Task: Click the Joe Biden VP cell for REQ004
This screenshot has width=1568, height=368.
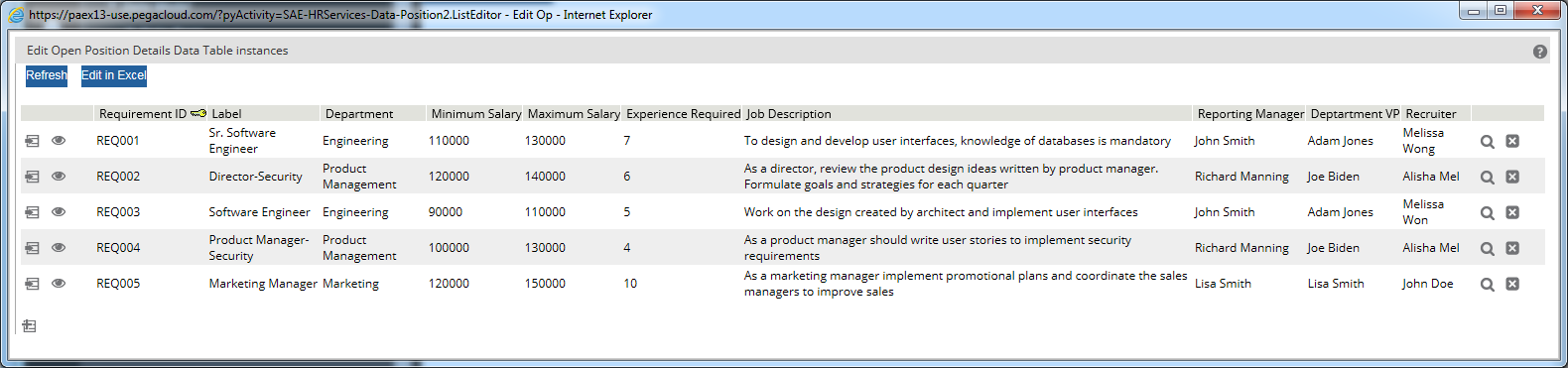Action: [1333, 248]
